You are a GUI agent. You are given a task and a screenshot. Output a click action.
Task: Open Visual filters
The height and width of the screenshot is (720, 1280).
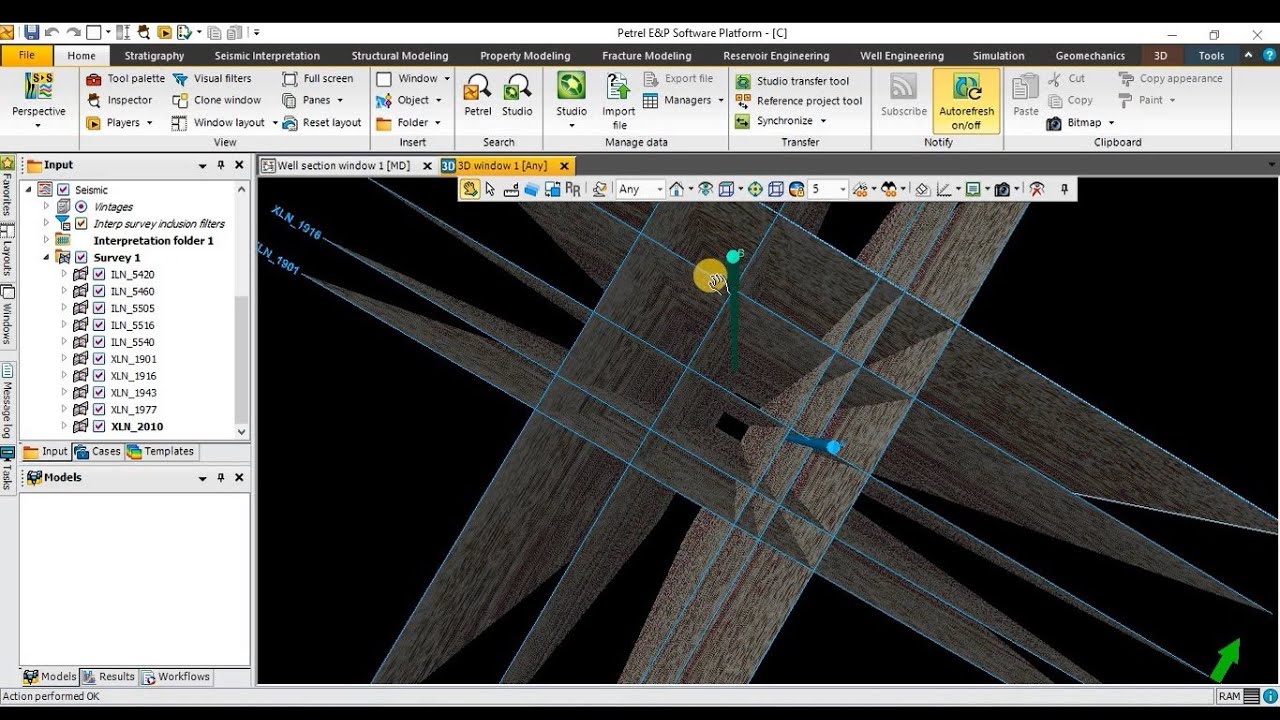click(x=212, y=78)
